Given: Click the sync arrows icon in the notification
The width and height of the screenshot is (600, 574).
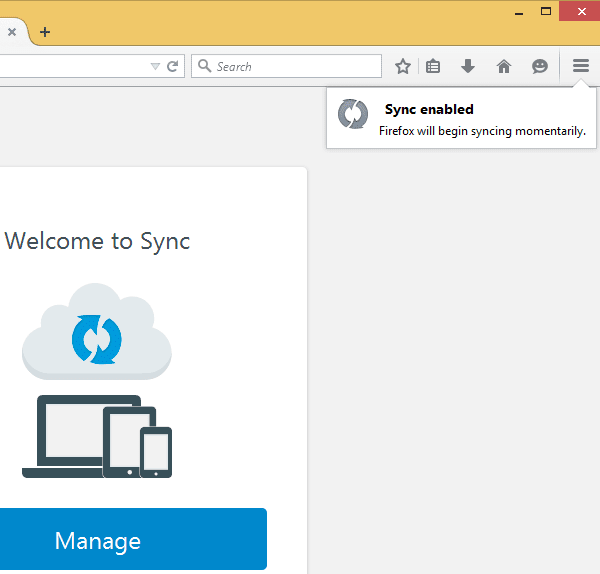Looking at the screenshot, I should (x=353, y=114).
